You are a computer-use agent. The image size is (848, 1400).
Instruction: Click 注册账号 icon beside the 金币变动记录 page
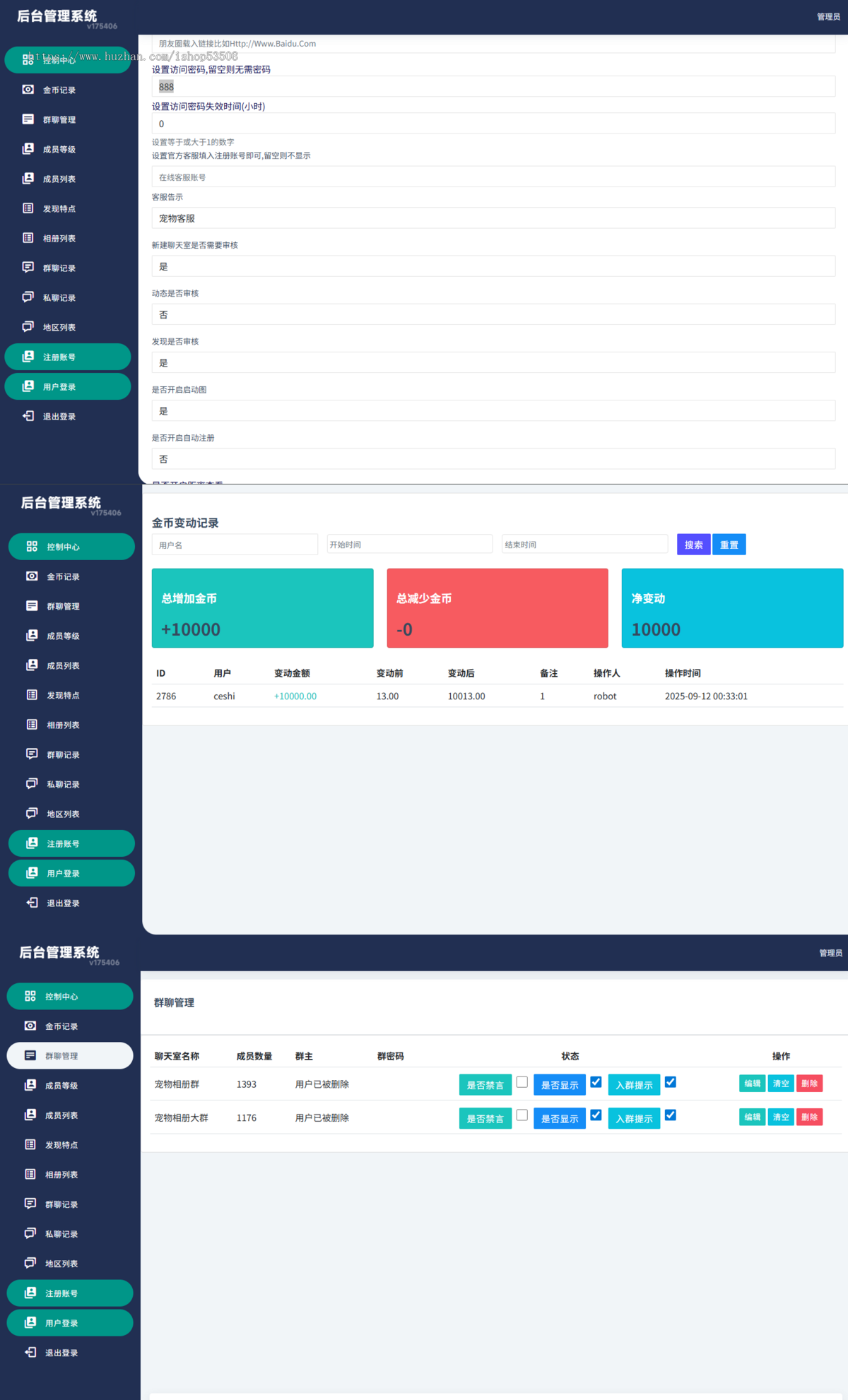(x=32, y=843)
